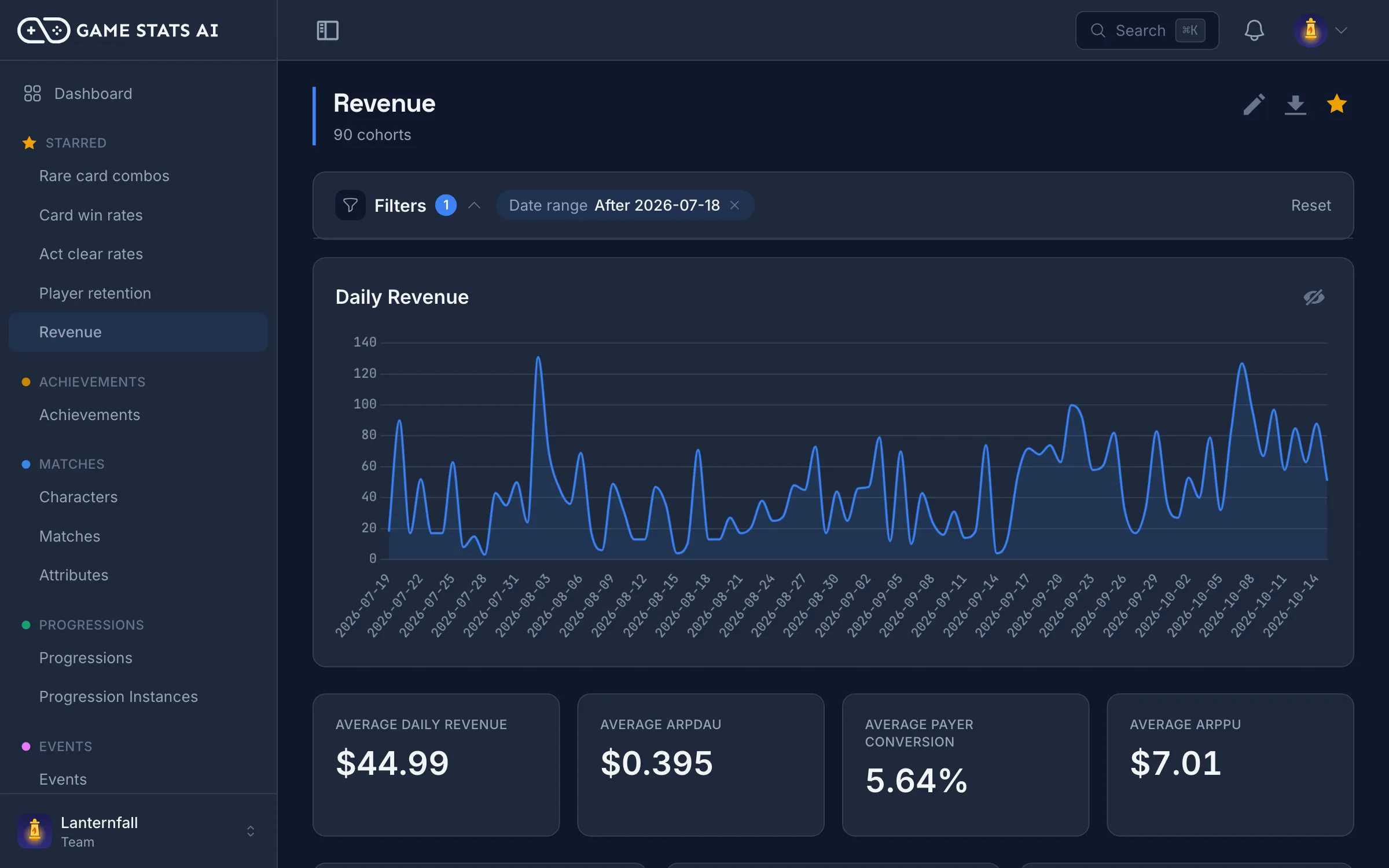Image resolution: width=1389 pixels, height=868 pixels.
Task: Click the Lanternfall team icon
Action: click(35, 832)
